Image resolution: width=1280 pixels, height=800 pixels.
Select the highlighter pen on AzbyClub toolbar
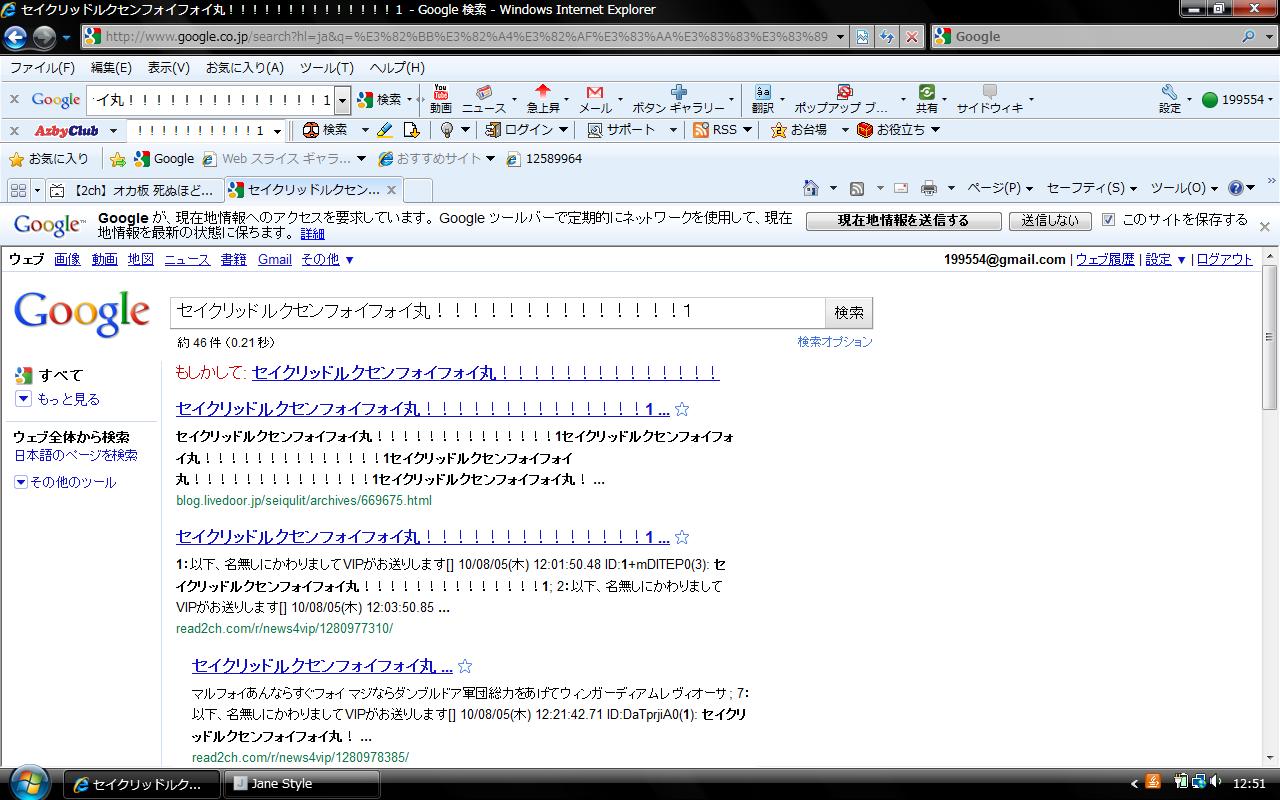383,130
